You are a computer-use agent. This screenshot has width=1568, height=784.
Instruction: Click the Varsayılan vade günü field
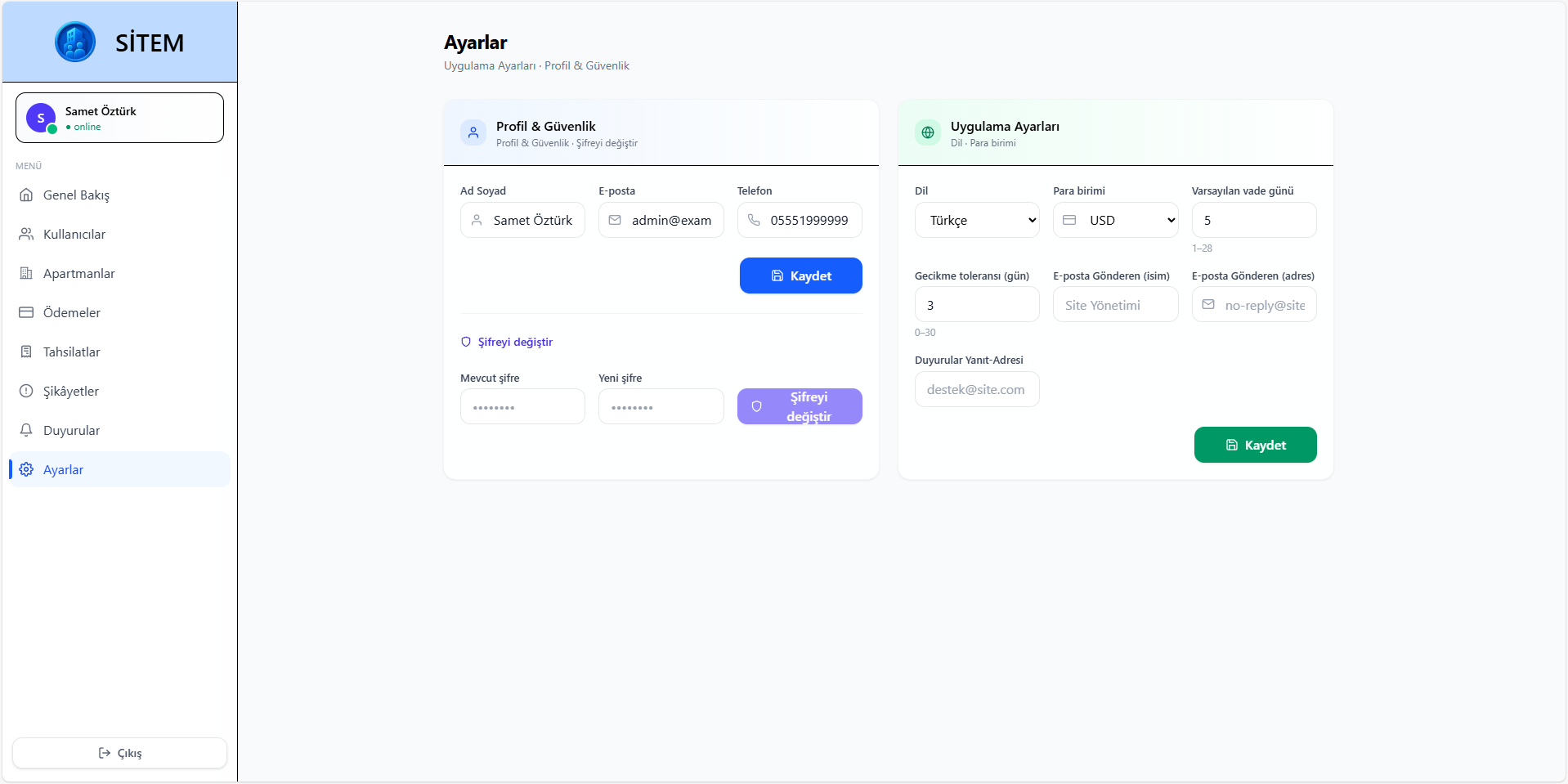[1253, 221]
